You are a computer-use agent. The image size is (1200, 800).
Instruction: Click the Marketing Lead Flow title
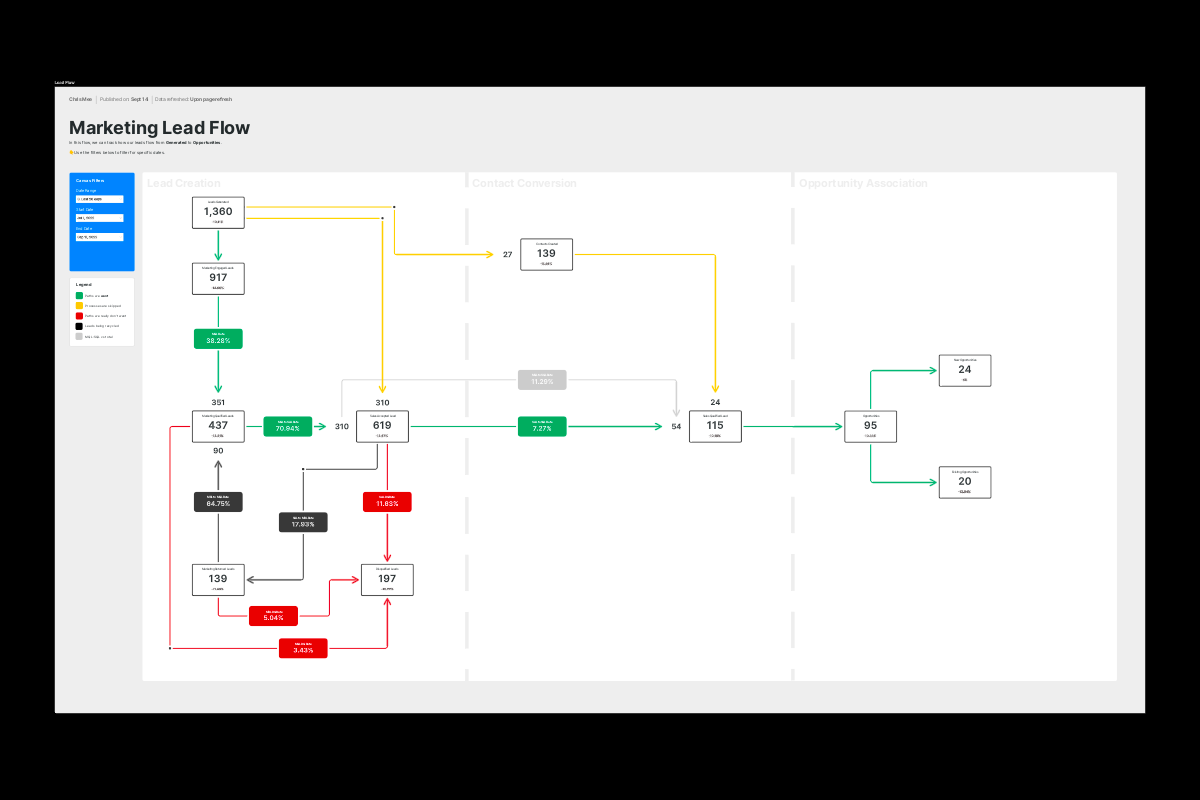159,128
